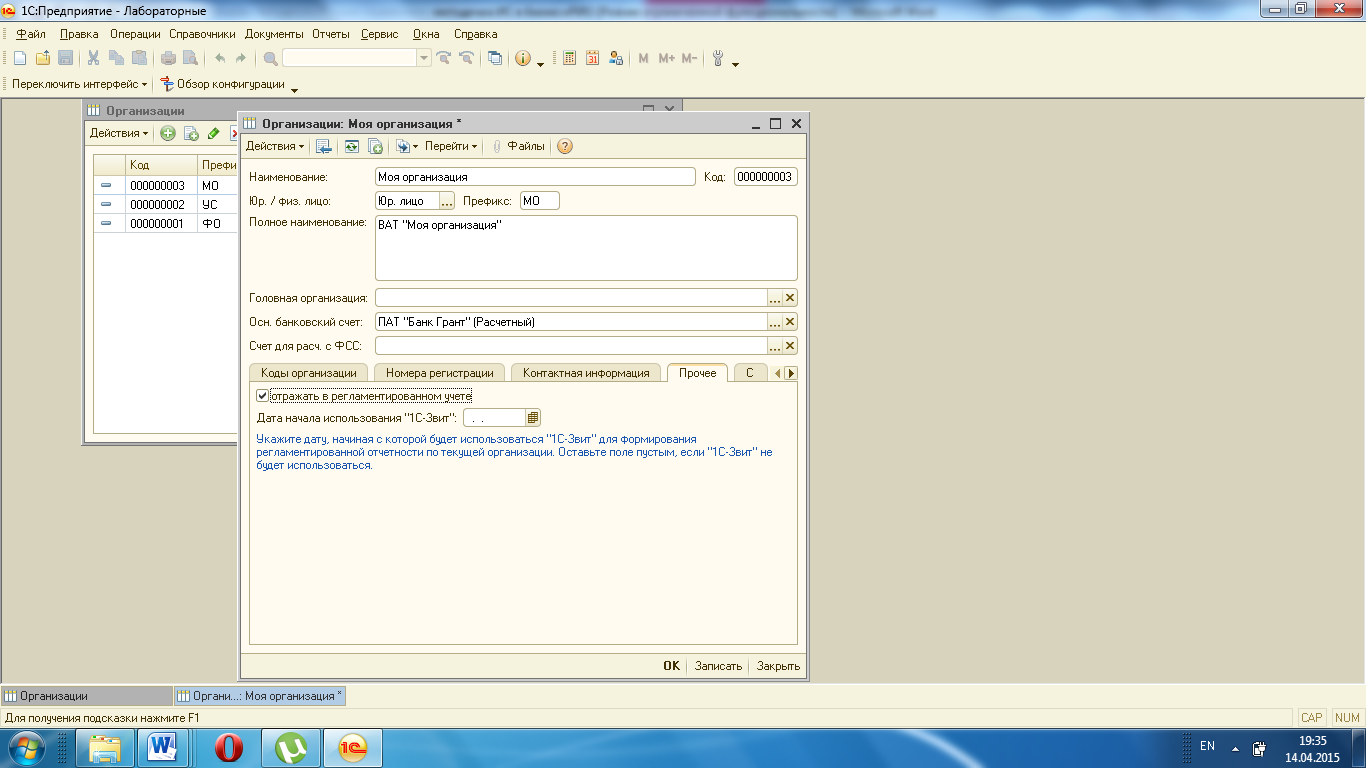1366x768 pixels.
Task: Open the Операции menu
Action: pyautogui.click(x=135, y=34)
